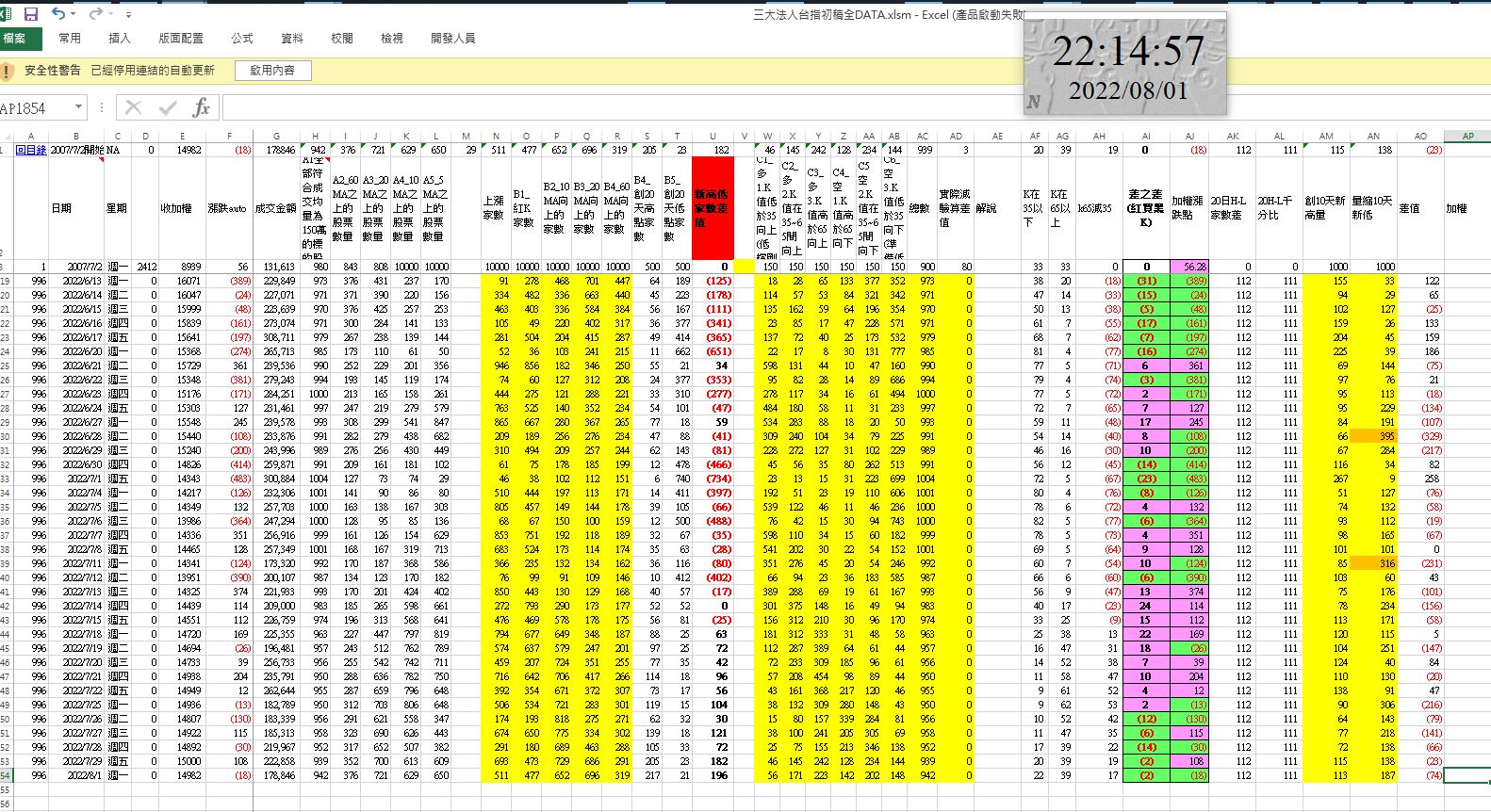Viewport: 1491px width, 812px height.
Task: Open the Undo history dropdown arrow
Action: [74, 15]
